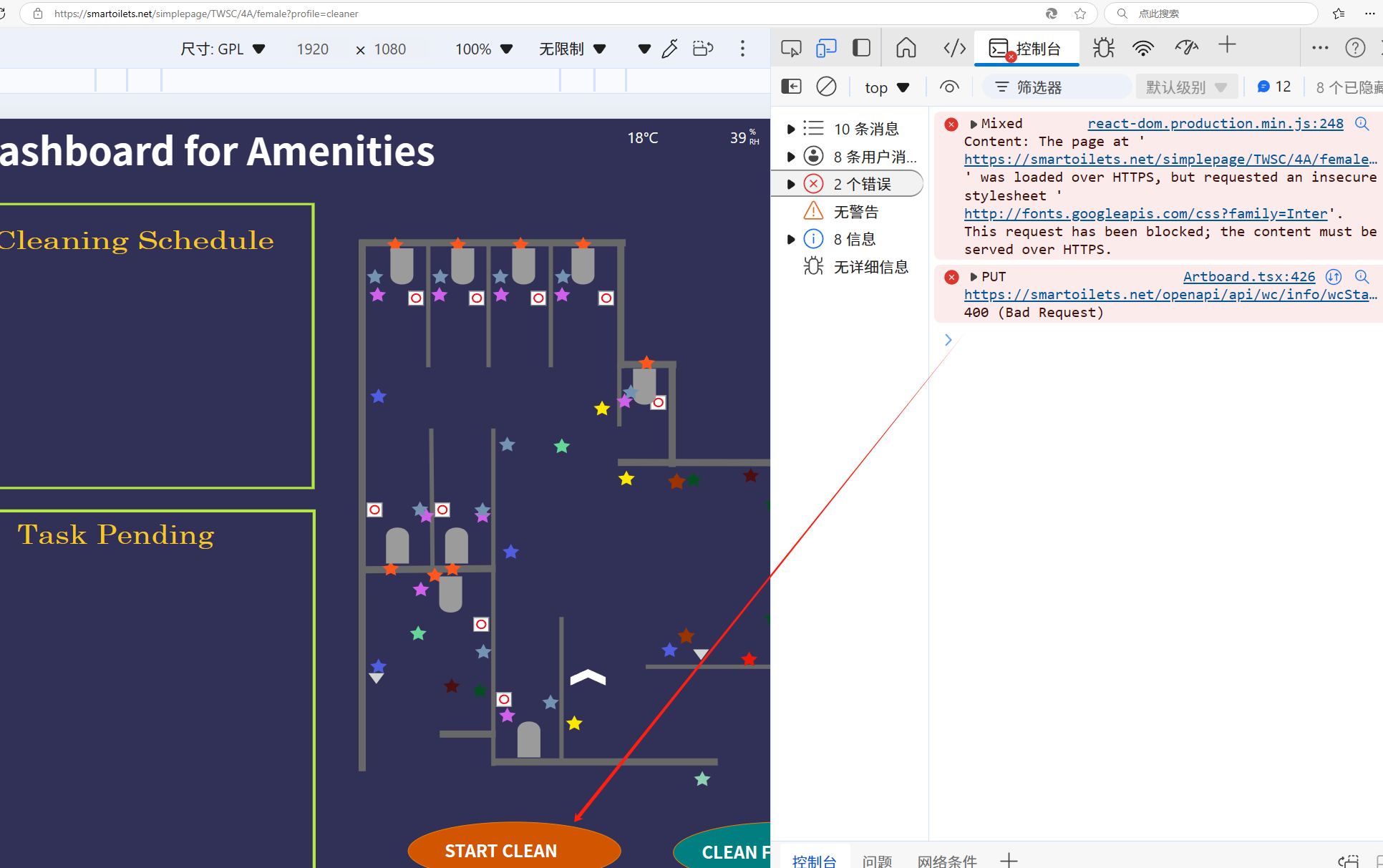The height and width of the screenshot is (868, 1383).
Task: Open DevTools help question mark icon
Action: [x=1355, y=48]
